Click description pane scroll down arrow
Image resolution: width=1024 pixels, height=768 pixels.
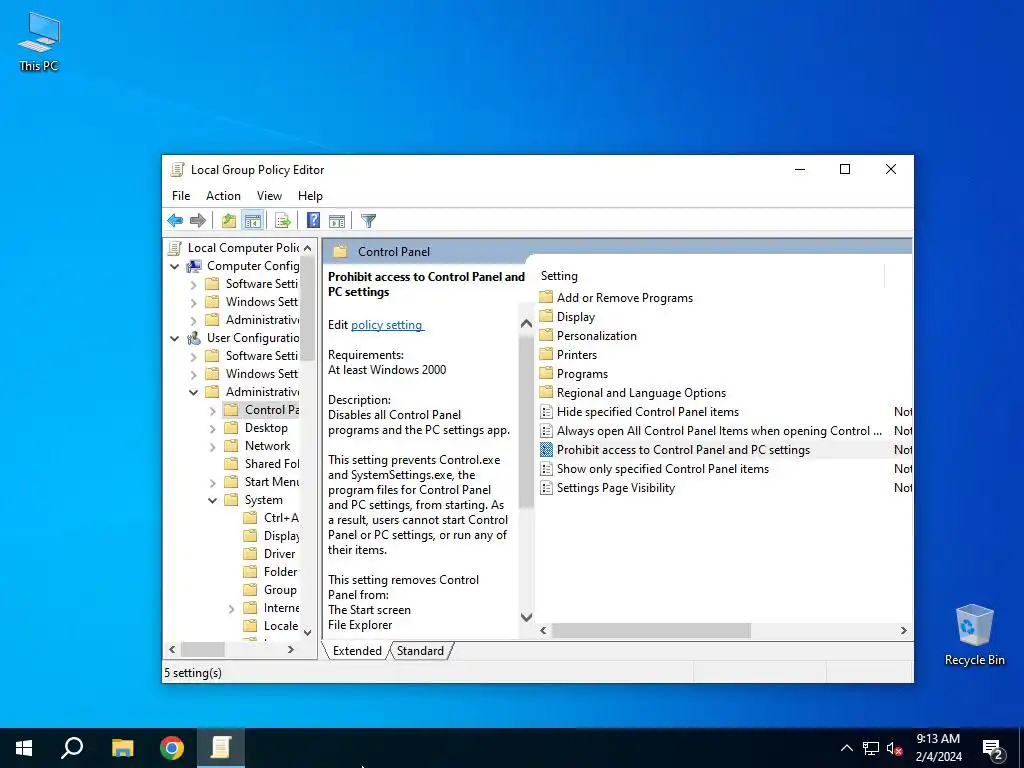pos(526,616)
